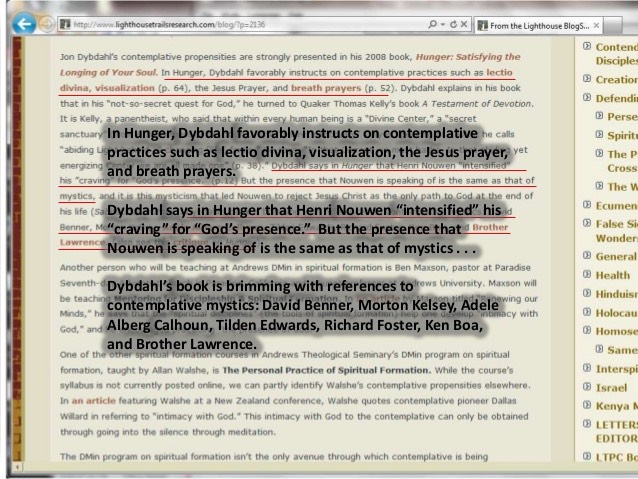This screenshot has width=638, height=479.
Task: Open the address bar dropdown arrow
Action: click(x=443, y=24)
